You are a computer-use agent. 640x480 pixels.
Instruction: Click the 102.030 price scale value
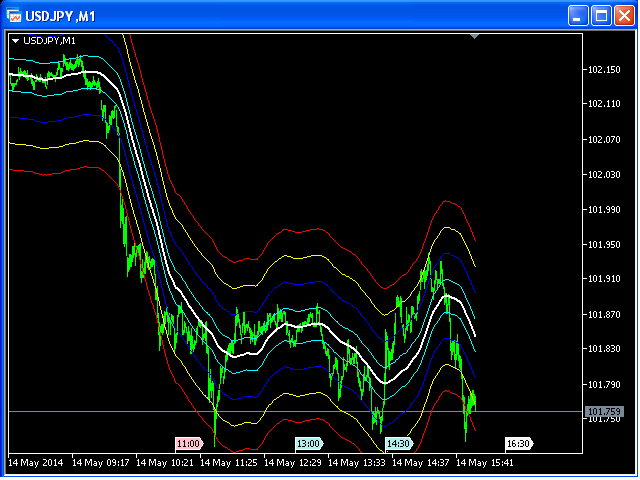point(604,175)
